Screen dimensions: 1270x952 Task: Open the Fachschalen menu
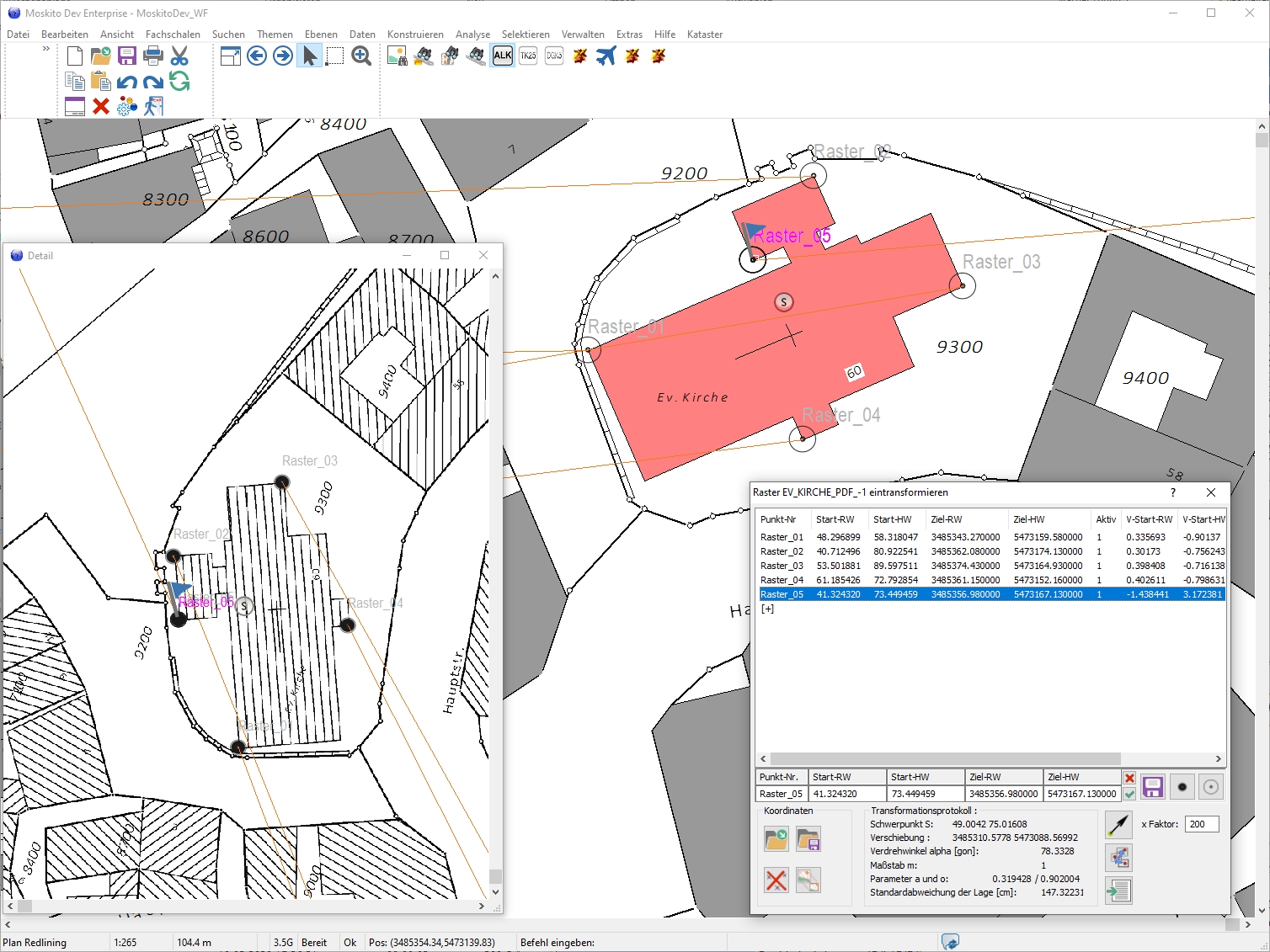pos(173,35)
